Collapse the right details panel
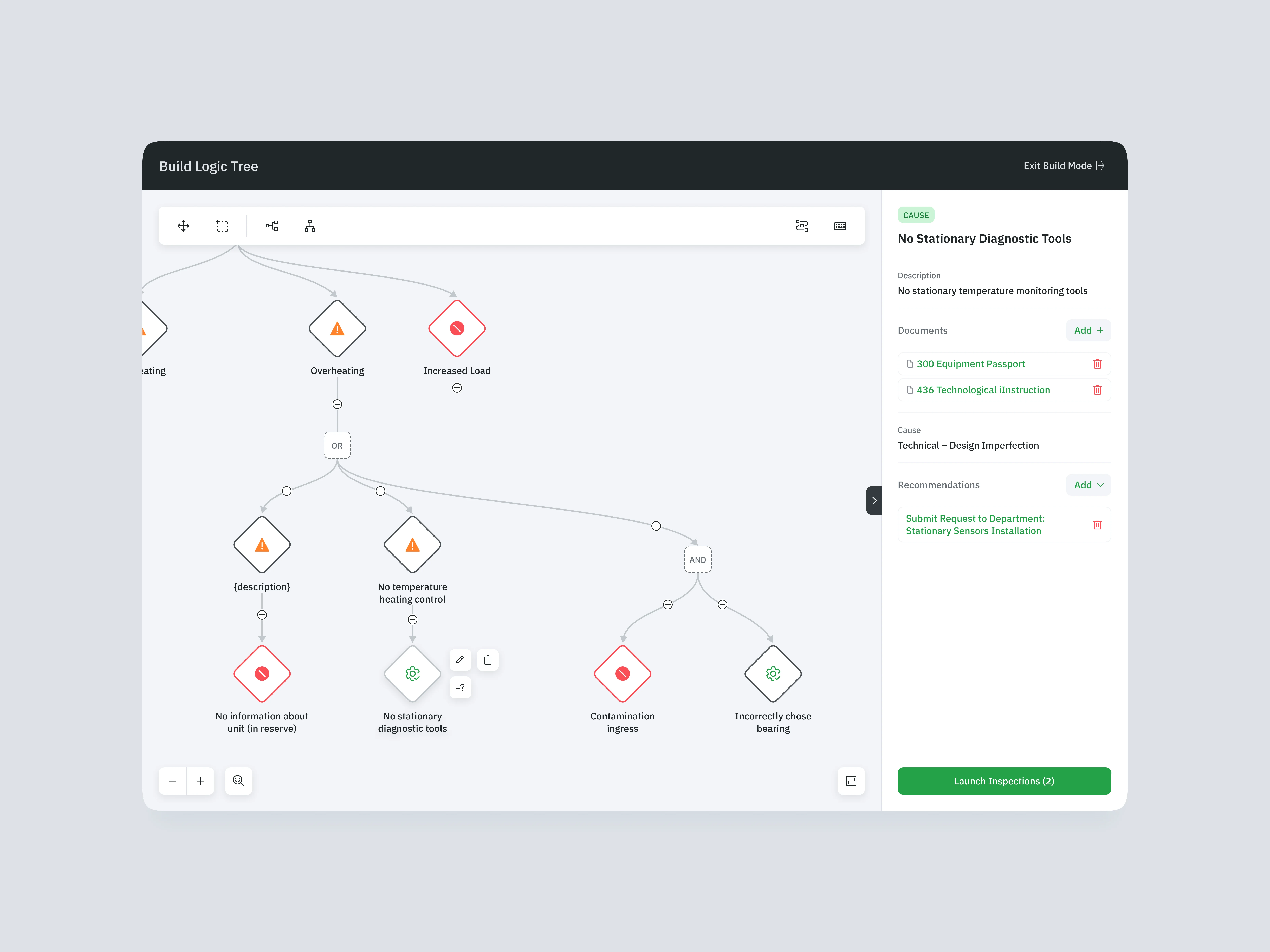Image resolution: width=1270 pixels, height=952 pixels. 874,500
